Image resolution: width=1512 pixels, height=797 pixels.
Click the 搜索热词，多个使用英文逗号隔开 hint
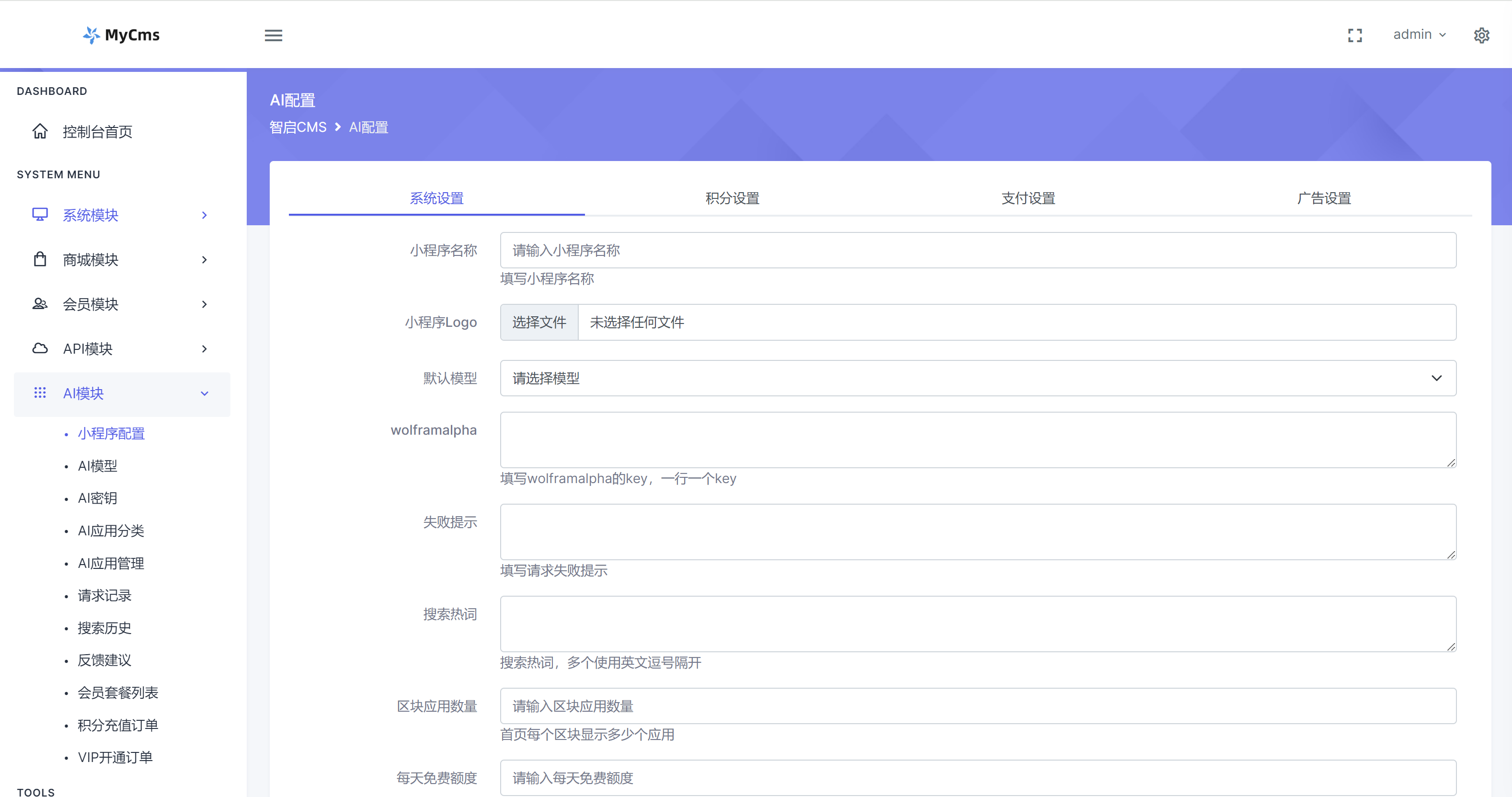pos(600,662)
